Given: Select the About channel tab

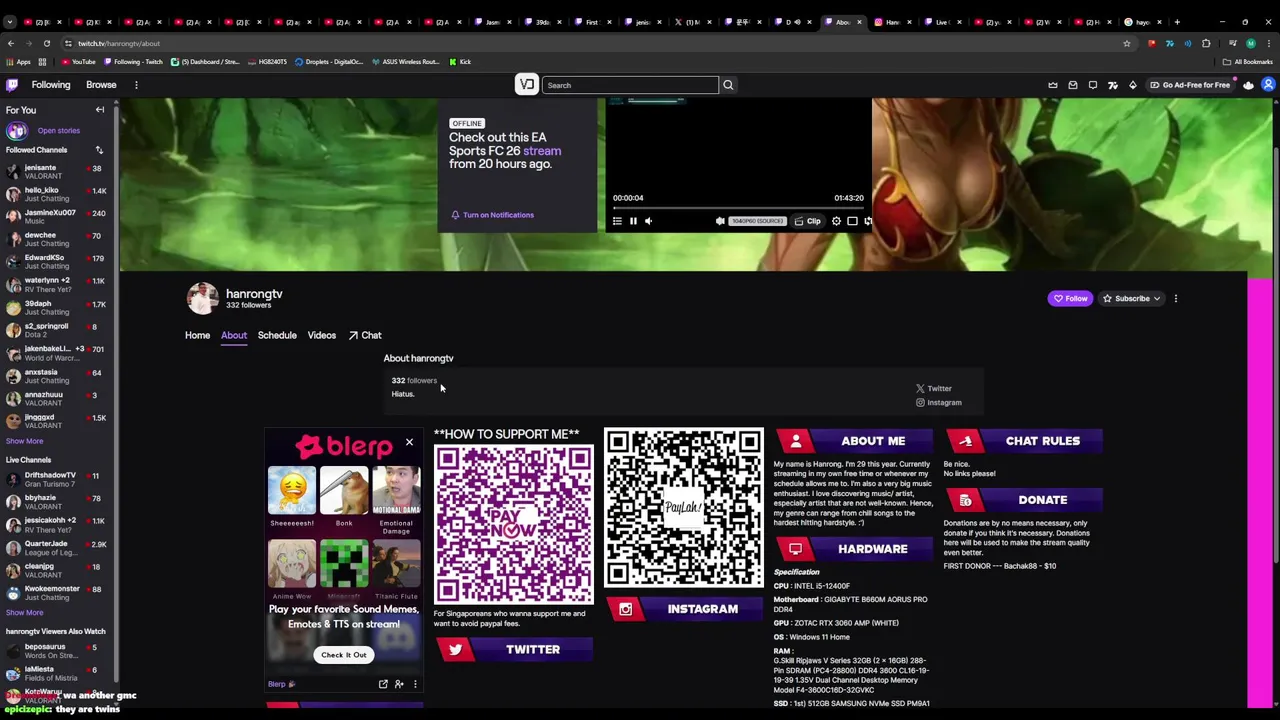Looking at the screenshot, I should pos(233,335).
